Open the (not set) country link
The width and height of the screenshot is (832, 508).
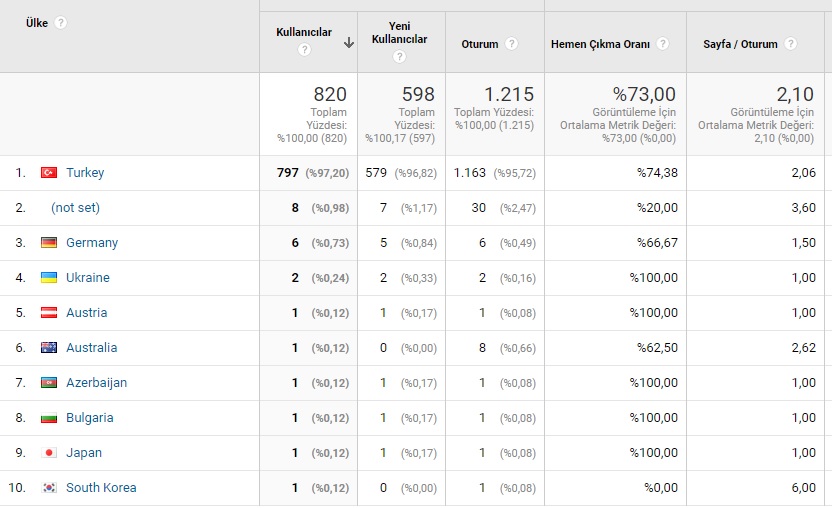coord(75,208)
